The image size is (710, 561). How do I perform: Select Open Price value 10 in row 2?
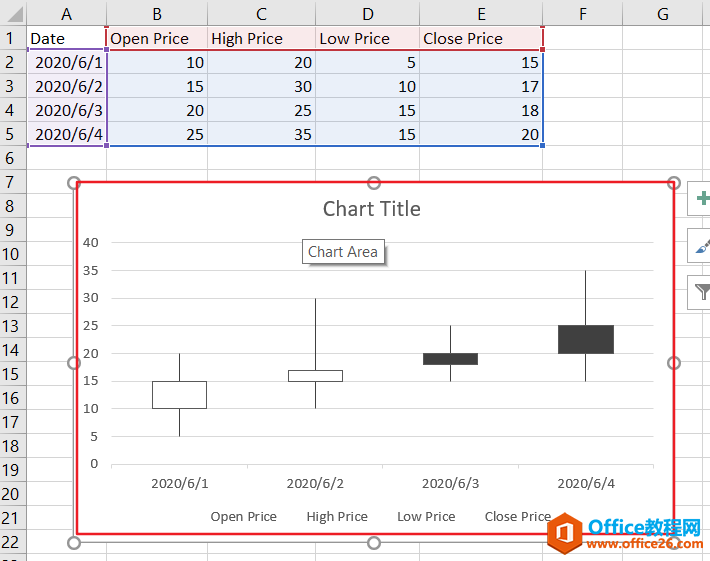157,62
